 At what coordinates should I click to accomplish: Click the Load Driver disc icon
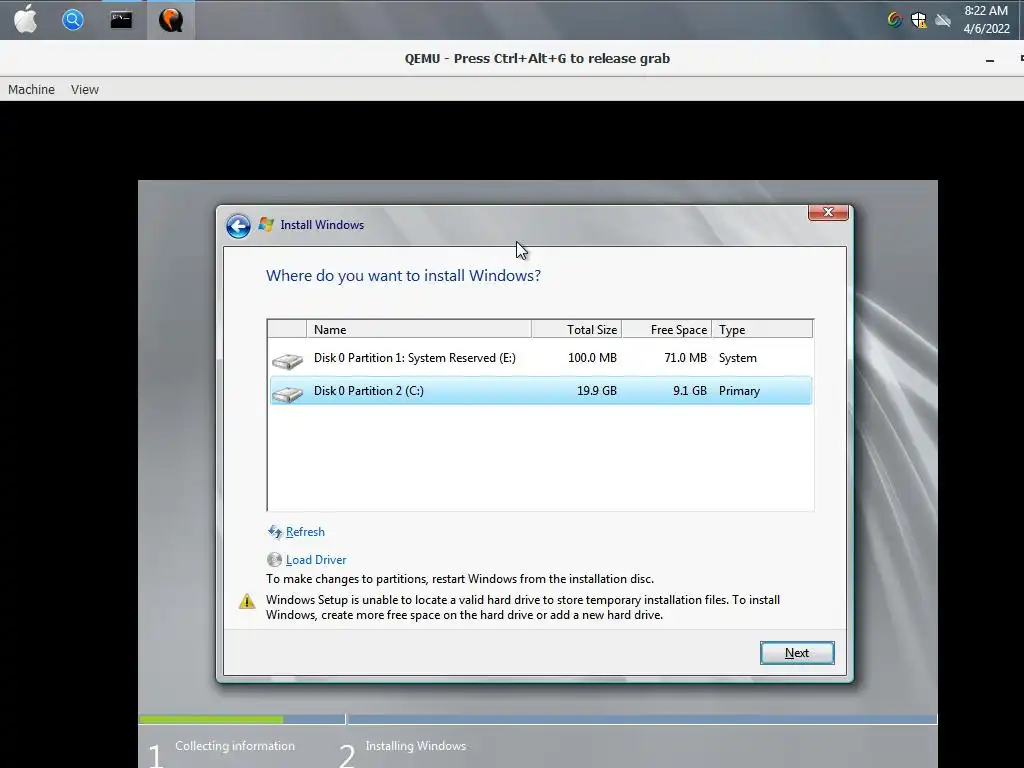(x=274, y=560)
